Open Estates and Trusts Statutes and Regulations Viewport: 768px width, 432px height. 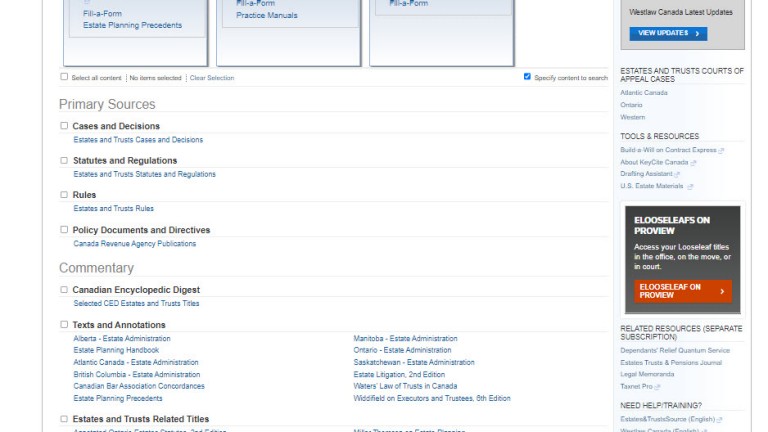point(144,174)
